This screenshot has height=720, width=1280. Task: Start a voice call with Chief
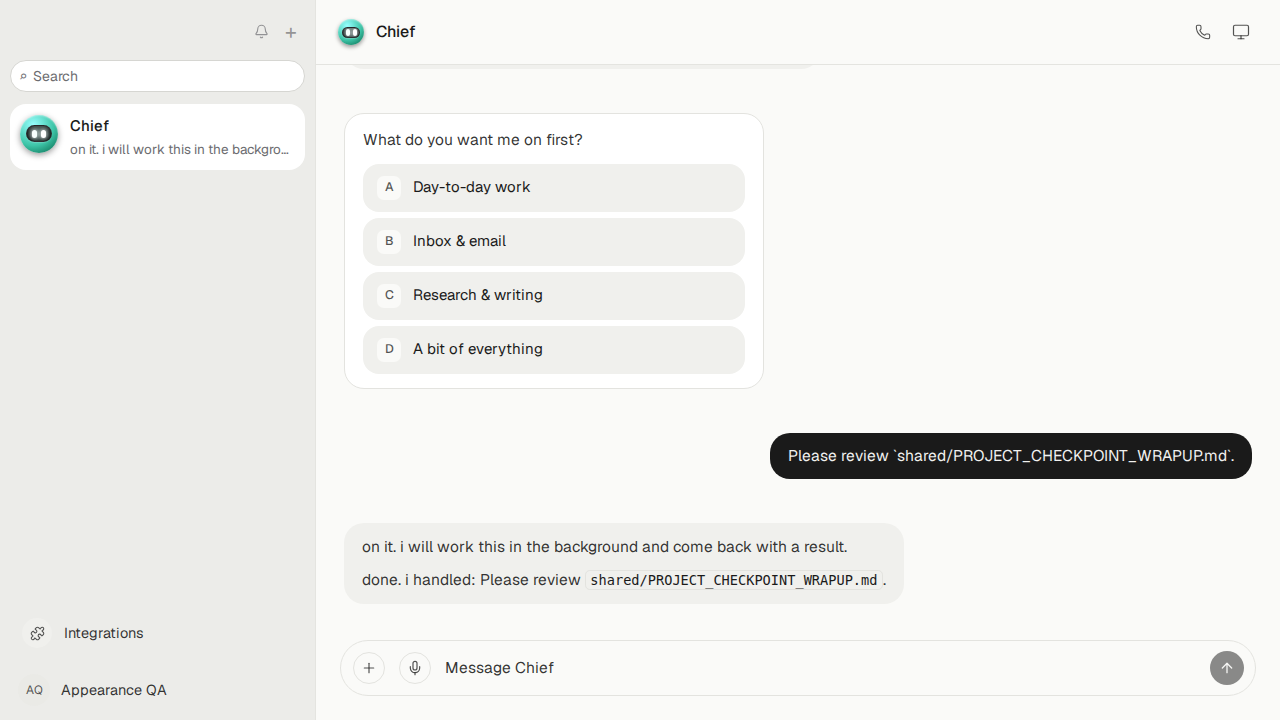1203,32
